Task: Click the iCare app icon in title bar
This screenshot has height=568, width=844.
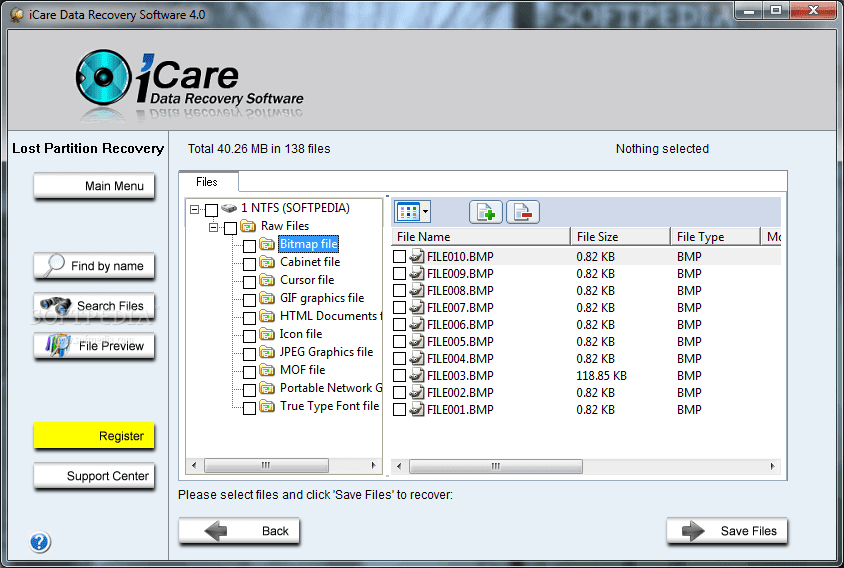Action: pos(17,15)
